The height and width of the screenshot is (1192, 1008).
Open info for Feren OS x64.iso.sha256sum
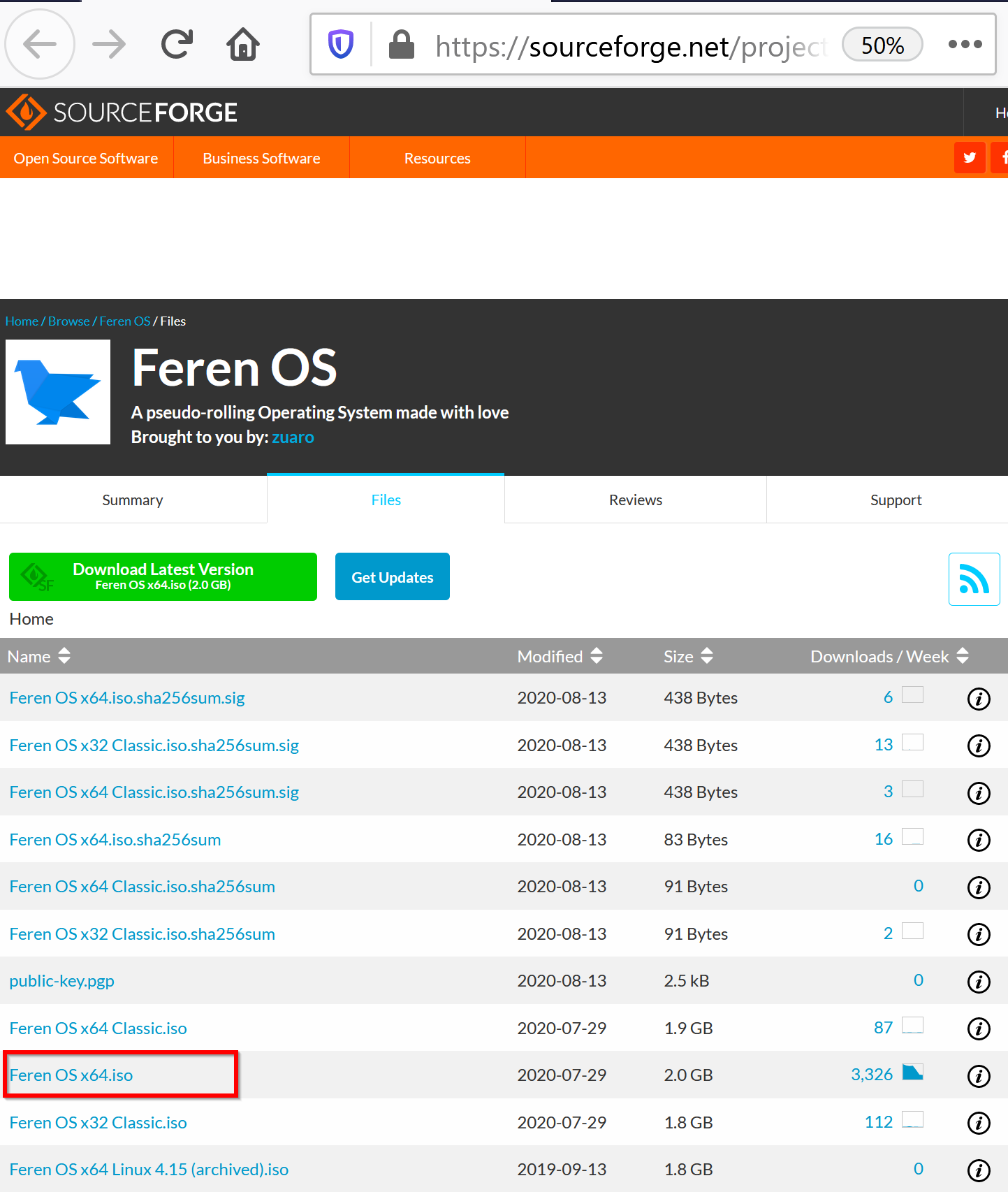pyautogui.click(x=979, y=840)
